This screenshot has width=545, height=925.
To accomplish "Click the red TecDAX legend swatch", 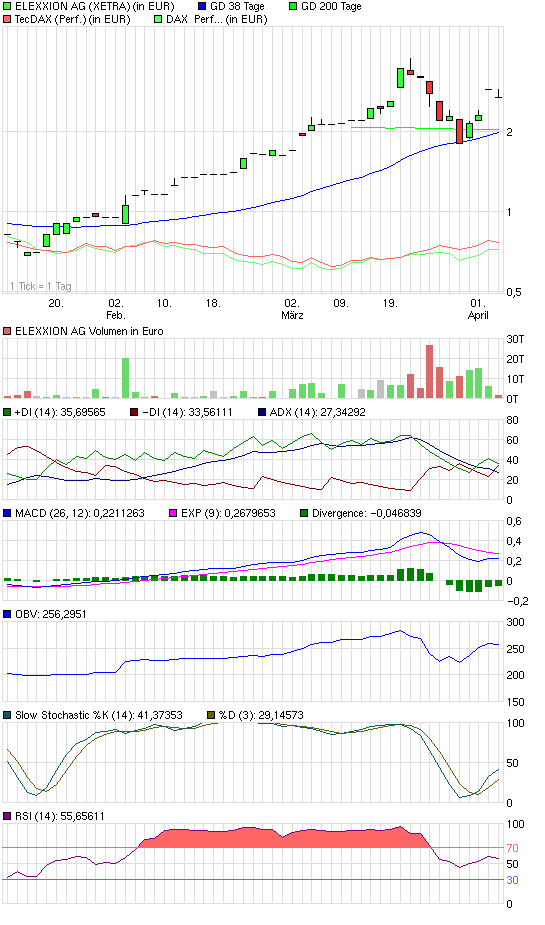I will (x=7, y=19).
